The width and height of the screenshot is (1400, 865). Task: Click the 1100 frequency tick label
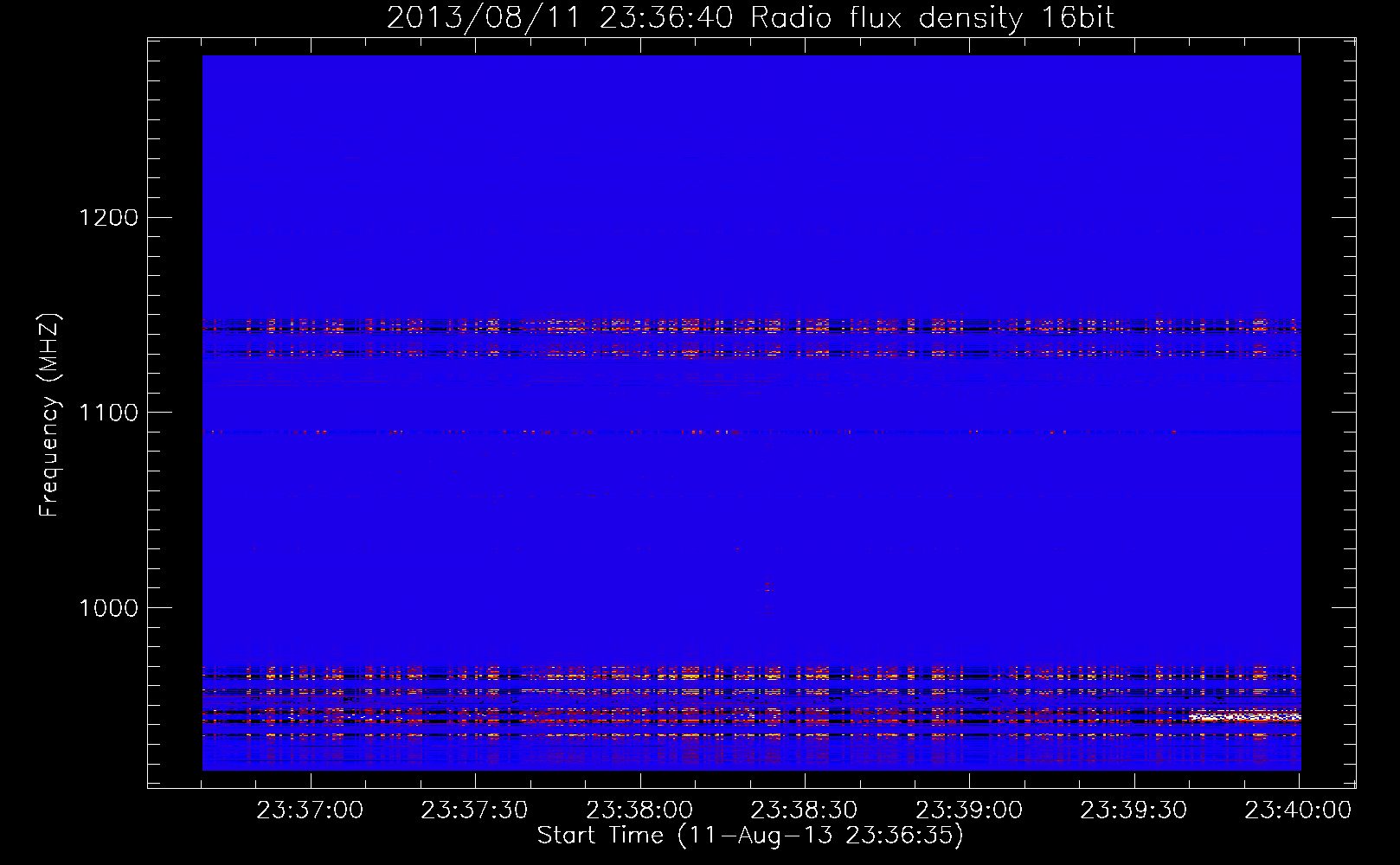click(108, 413)
